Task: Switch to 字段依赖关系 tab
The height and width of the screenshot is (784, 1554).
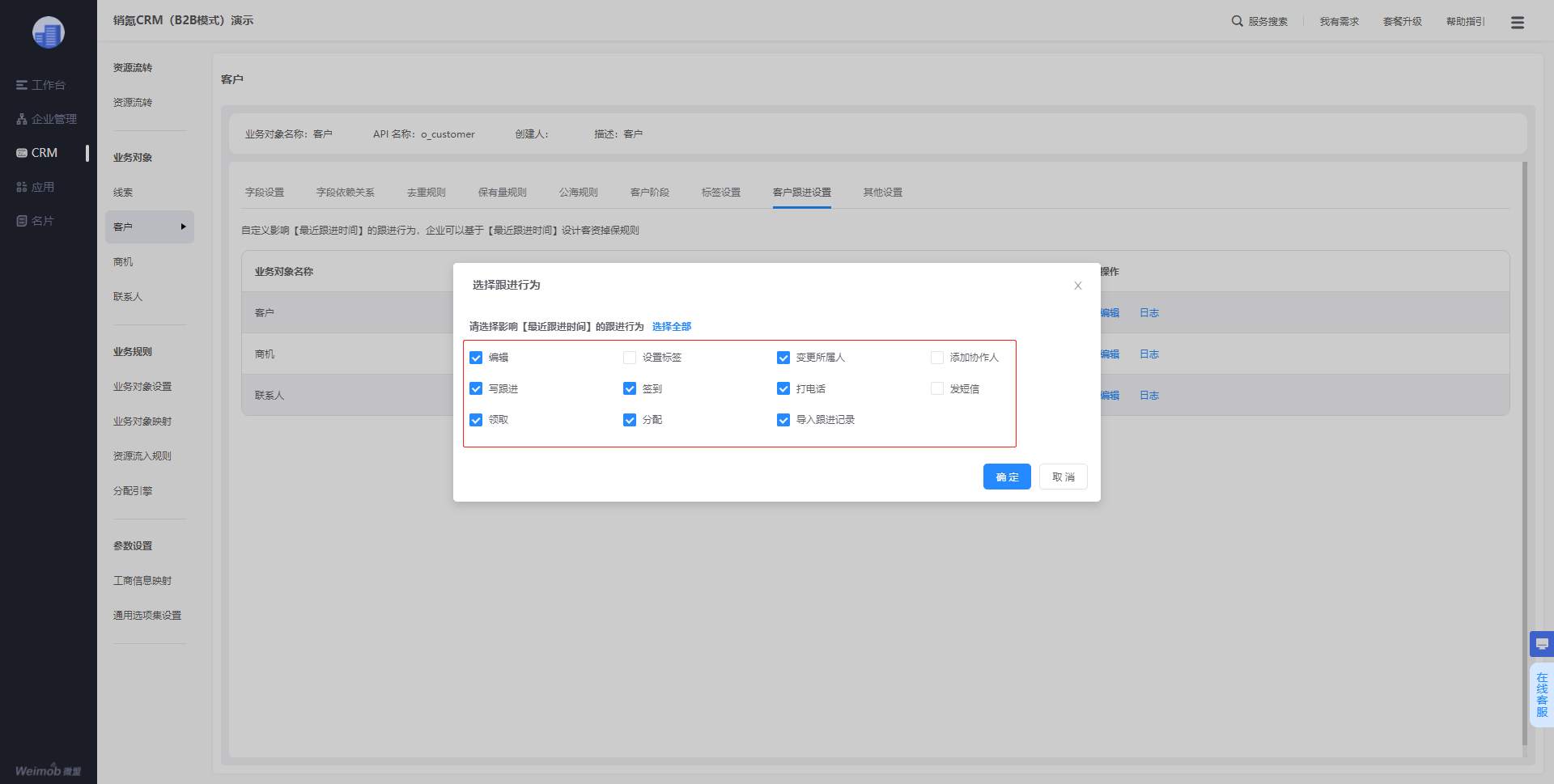Action: coord(346,193)
